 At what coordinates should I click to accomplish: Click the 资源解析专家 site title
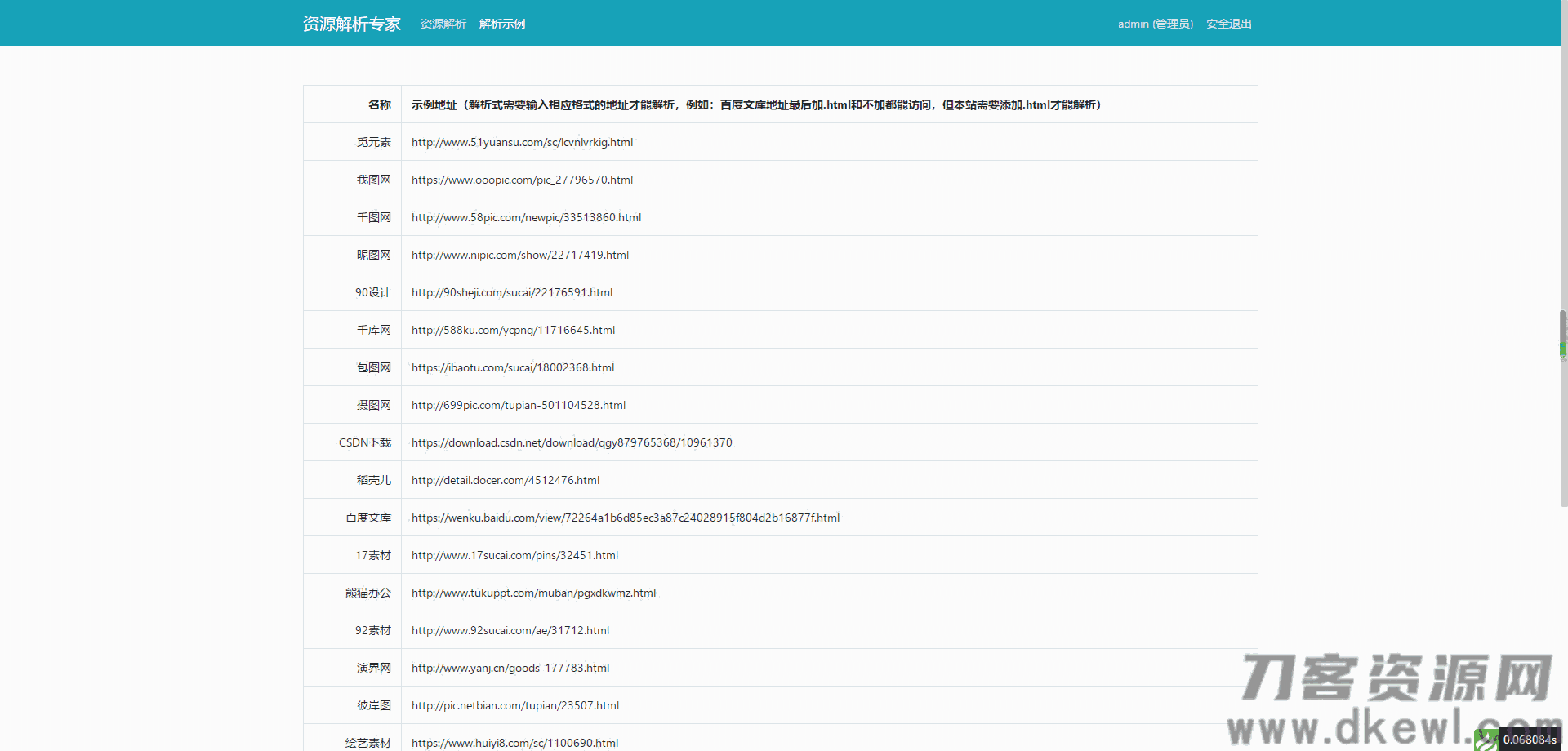(x=352, y=24)
